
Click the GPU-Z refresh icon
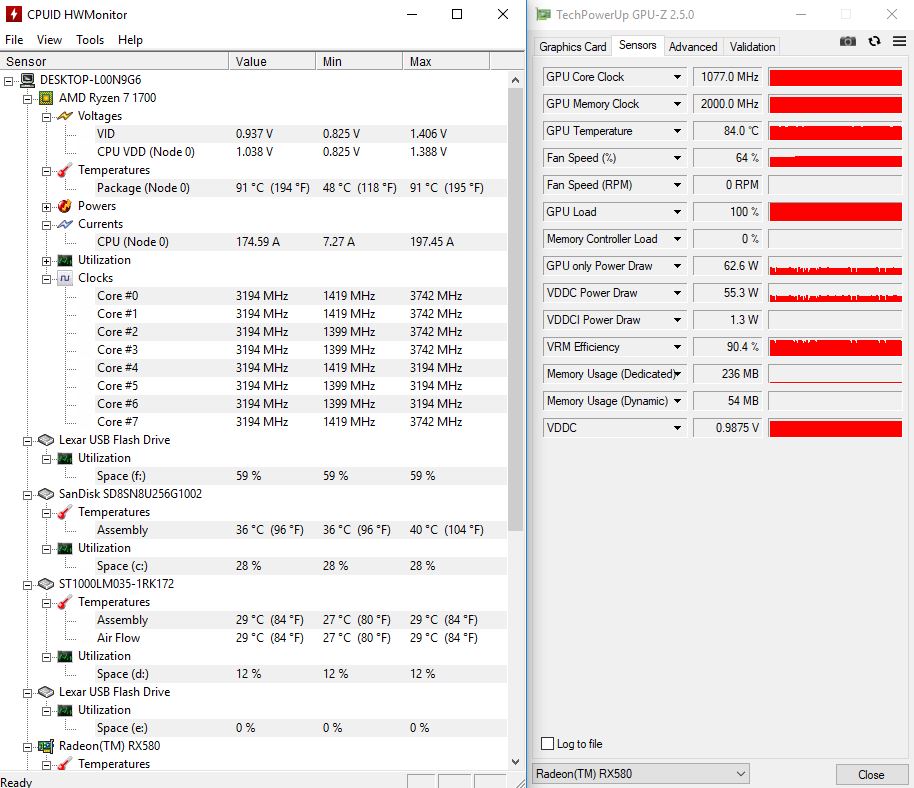tap(874, 41)
